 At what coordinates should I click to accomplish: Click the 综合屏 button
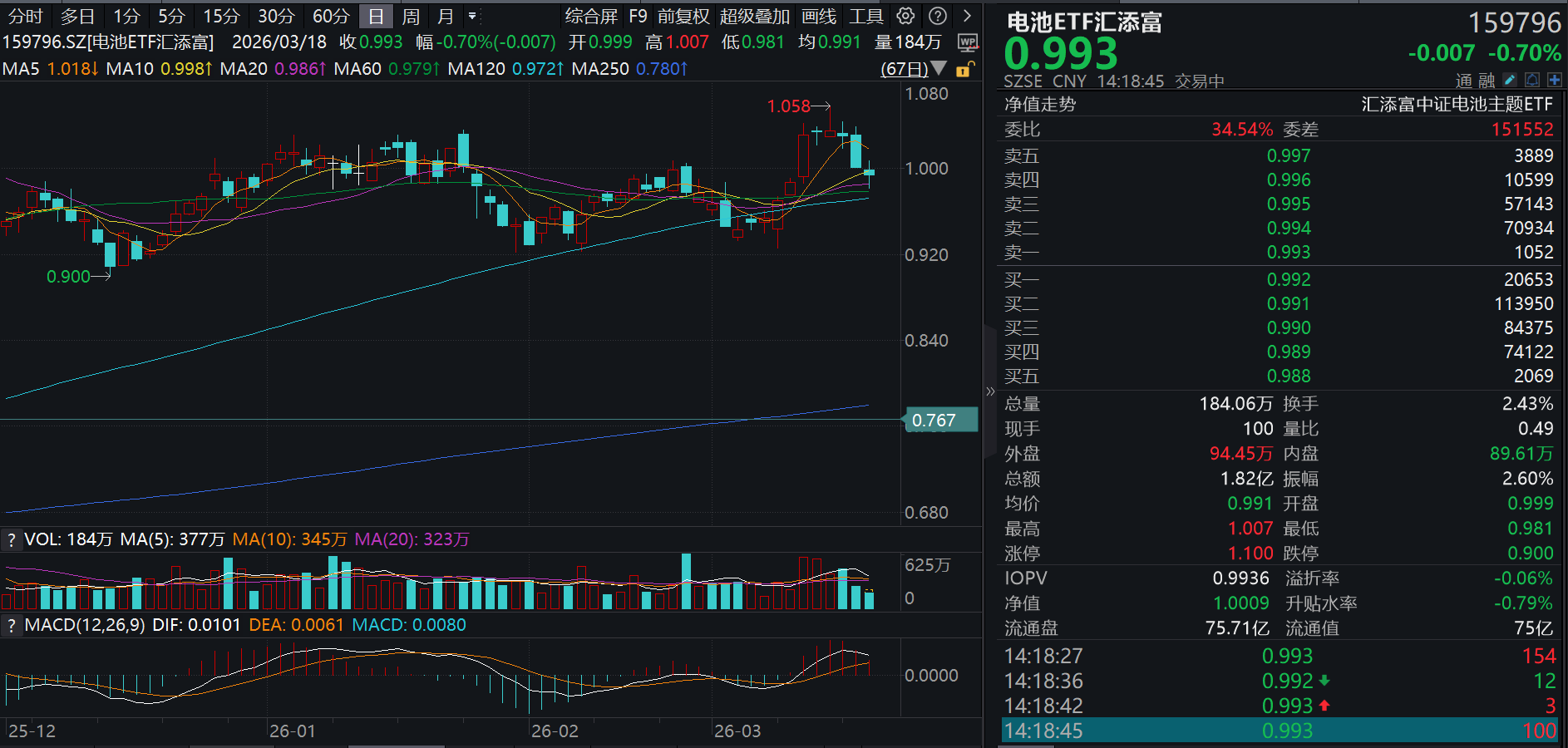[590, 16]
